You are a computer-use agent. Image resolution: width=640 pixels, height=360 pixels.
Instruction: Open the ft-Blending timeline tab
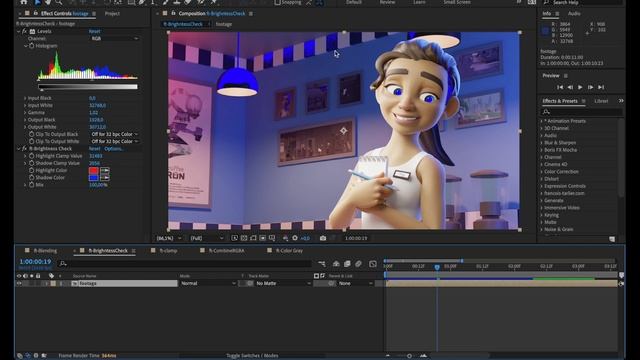click(x=45, y=251)
